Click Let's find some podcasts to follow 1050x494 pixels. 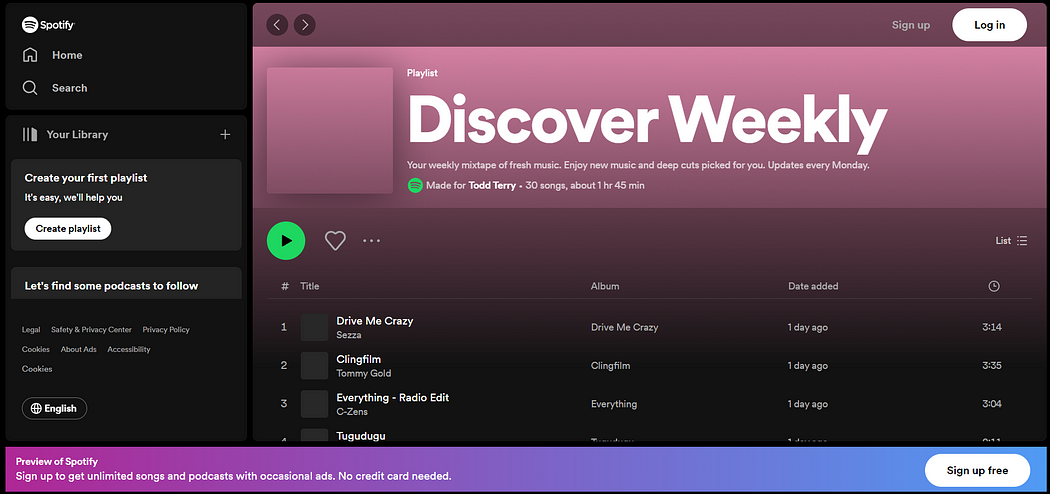coord(111,286)
